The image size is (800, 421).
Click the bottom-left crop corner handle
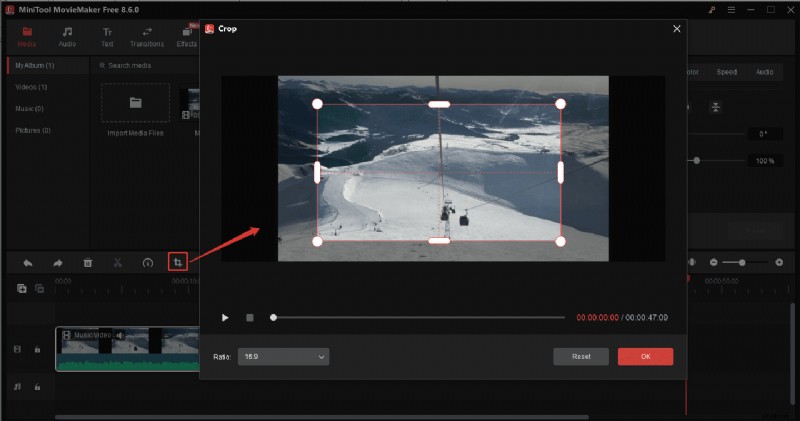(x=317, y=241)
